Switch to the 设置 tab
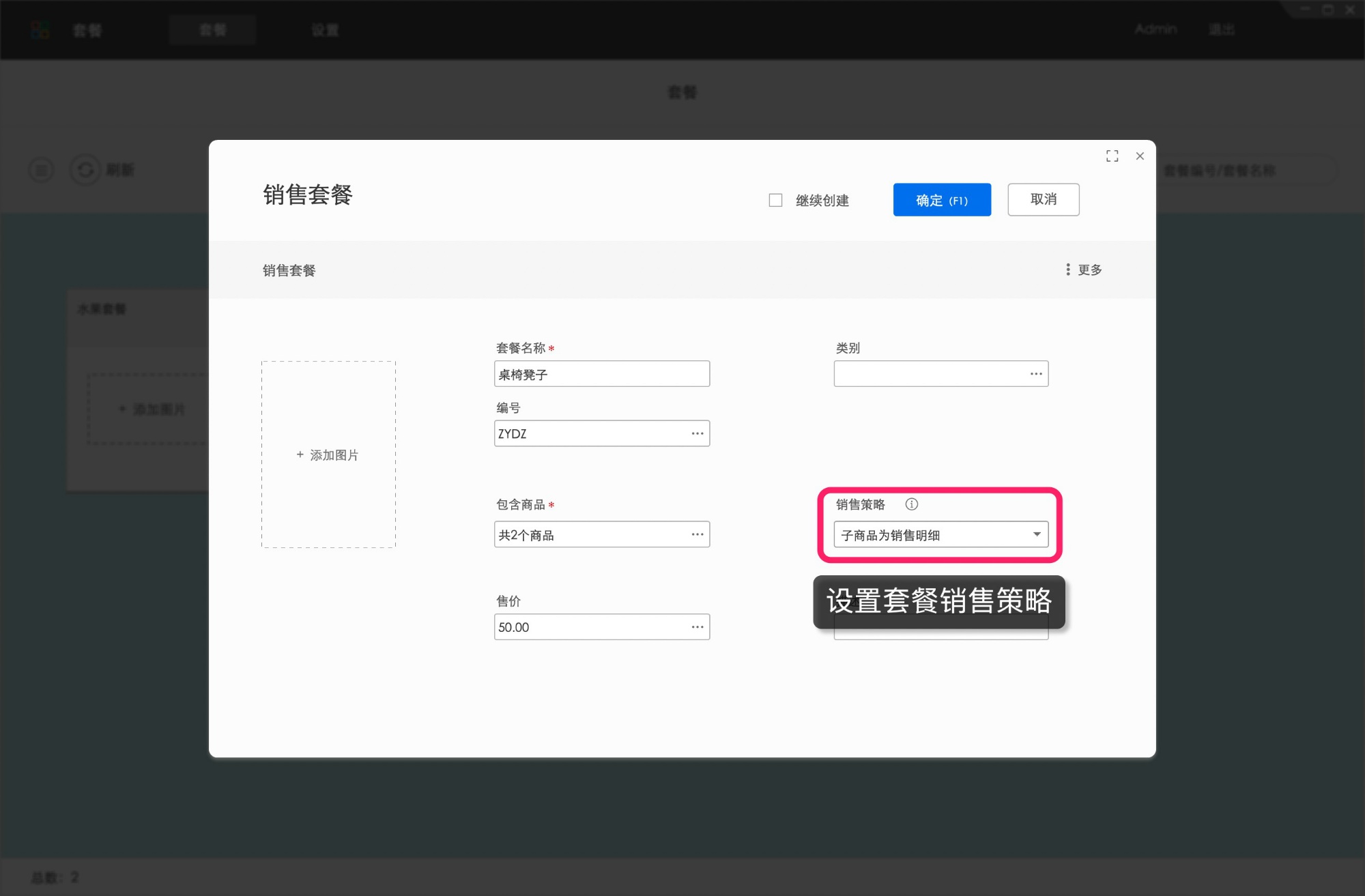Viewport: 1365px width, 896px height. [326, 29]
